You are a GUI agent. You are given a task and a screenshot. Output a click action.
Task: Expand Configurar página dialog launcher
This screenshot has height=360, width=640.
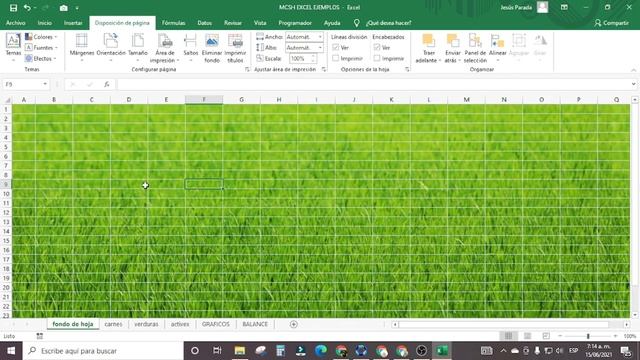[x=247, y=70]
